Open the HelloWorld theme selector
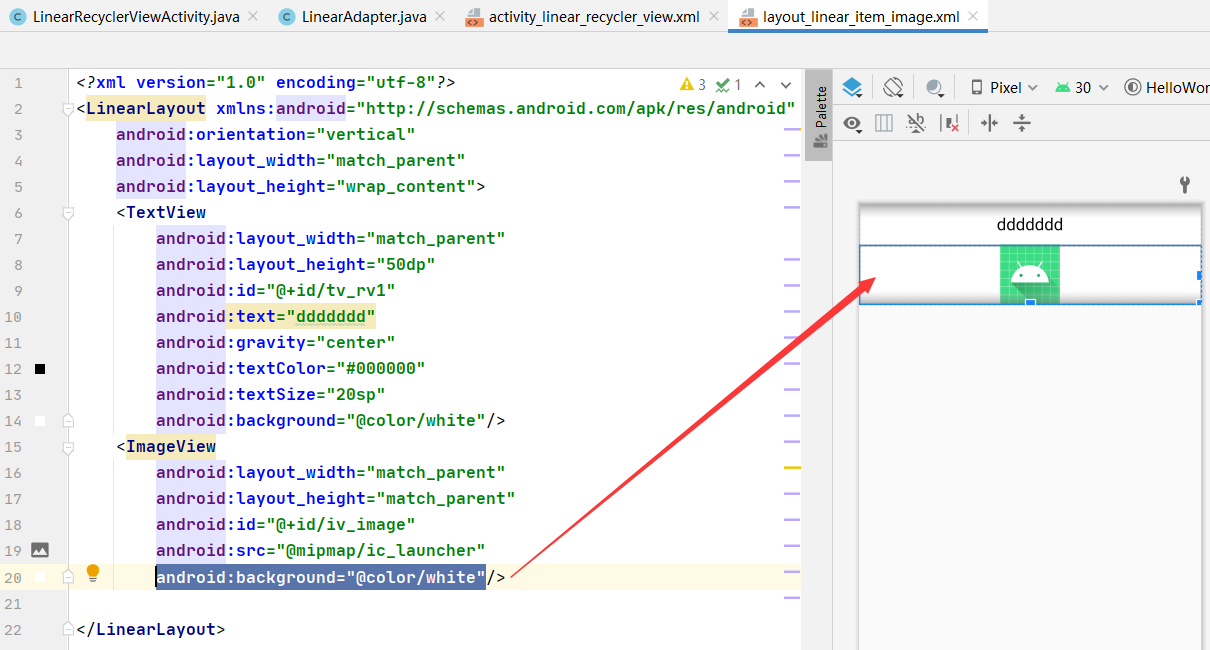 (1166, 87)
